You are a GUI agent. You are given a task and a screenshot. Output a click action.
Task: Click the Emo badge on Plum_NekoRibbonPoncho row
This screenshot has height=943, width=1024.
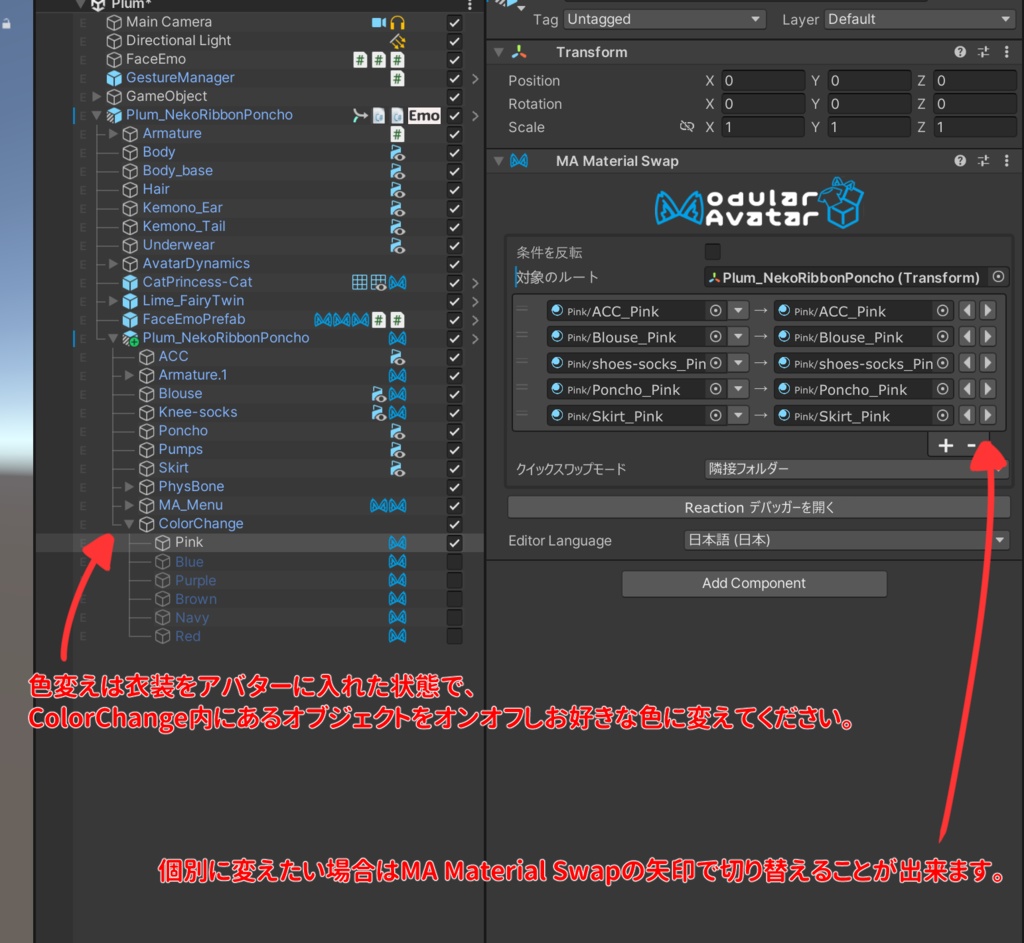[x=424, y=116]
